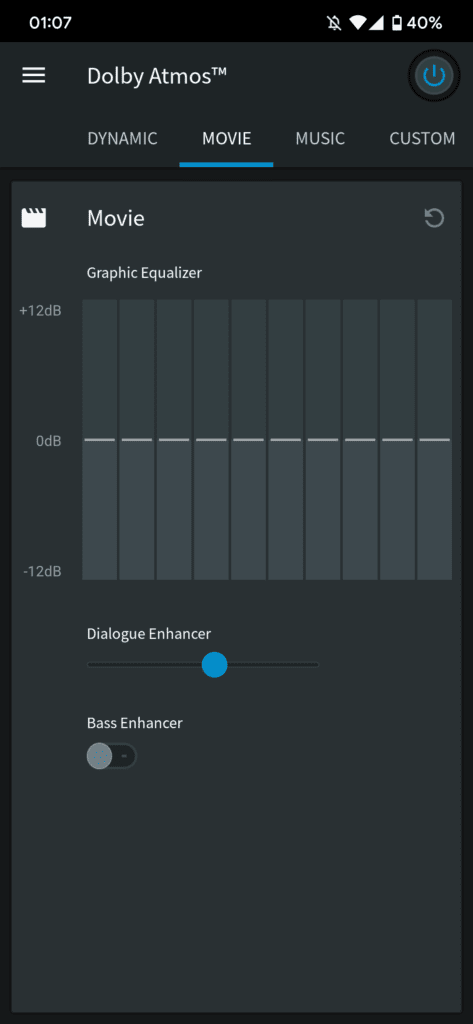The image size is (473, 1024).
Task: Tap the cellular signal icon
Action: pos(376,24)
